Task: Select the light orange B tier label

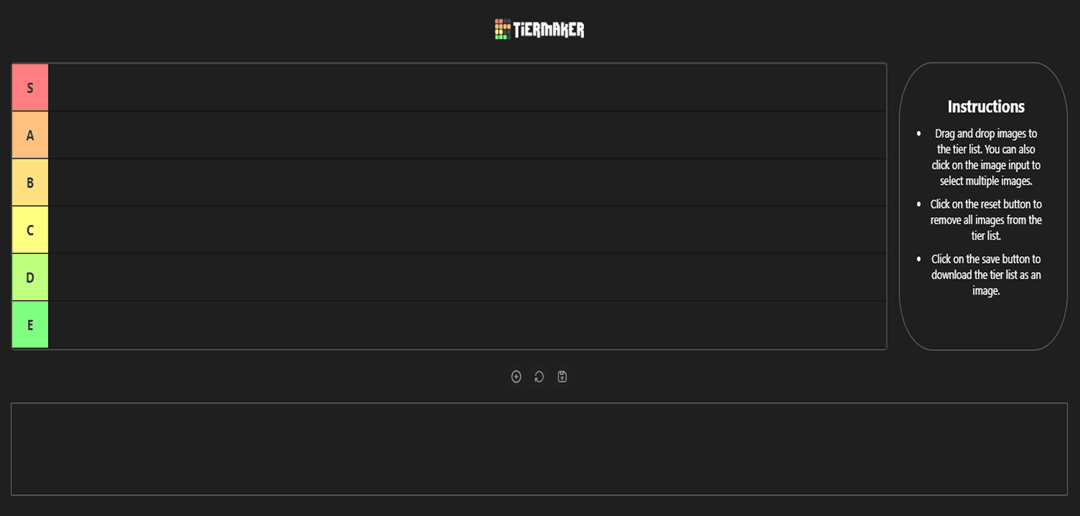Action: coord(30,183)
